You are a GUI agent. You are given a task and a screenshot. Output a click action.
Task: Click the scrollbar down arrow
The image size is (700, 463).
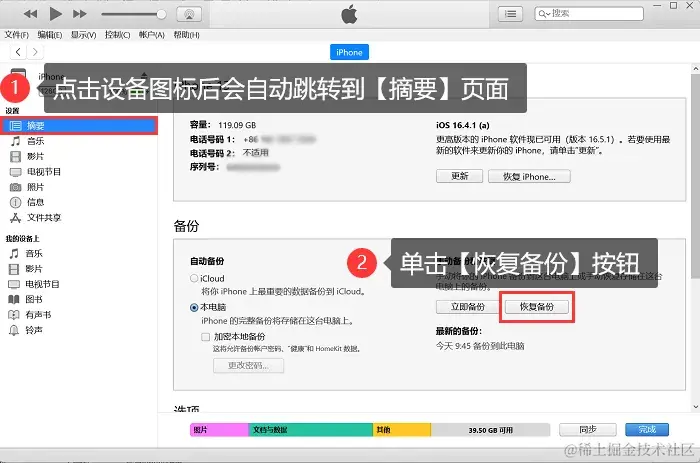pos(696,407)
